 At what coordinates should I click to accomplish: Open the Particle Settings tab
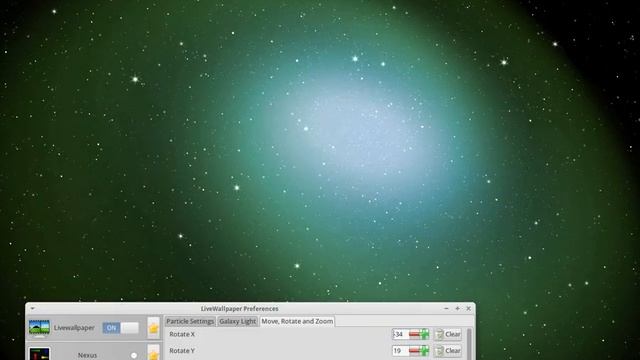[x=190, y=321]
